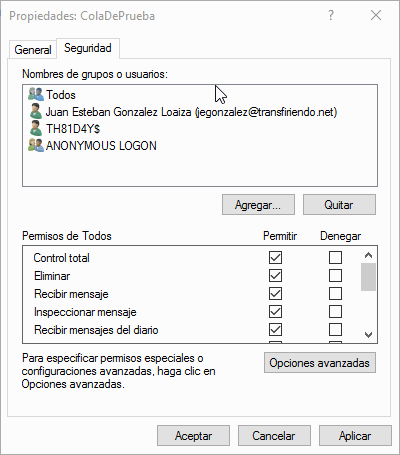The image size is (400, 455).
Task: Click the ANONYMOUS LOGON group icon
Action: coord(36,146)
